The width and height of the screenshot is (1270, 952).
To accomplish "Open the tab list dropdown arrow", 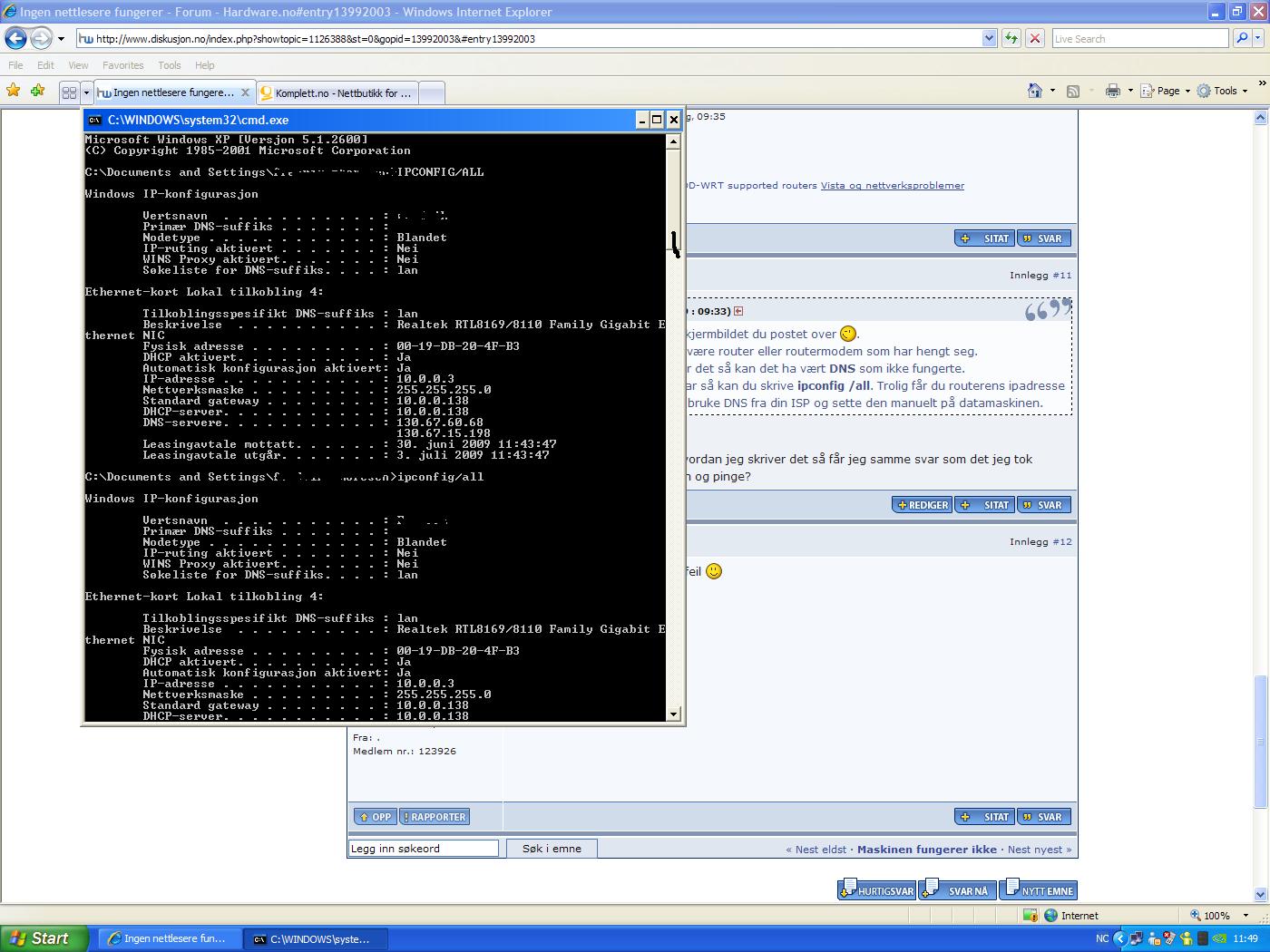I will point(86,92).
